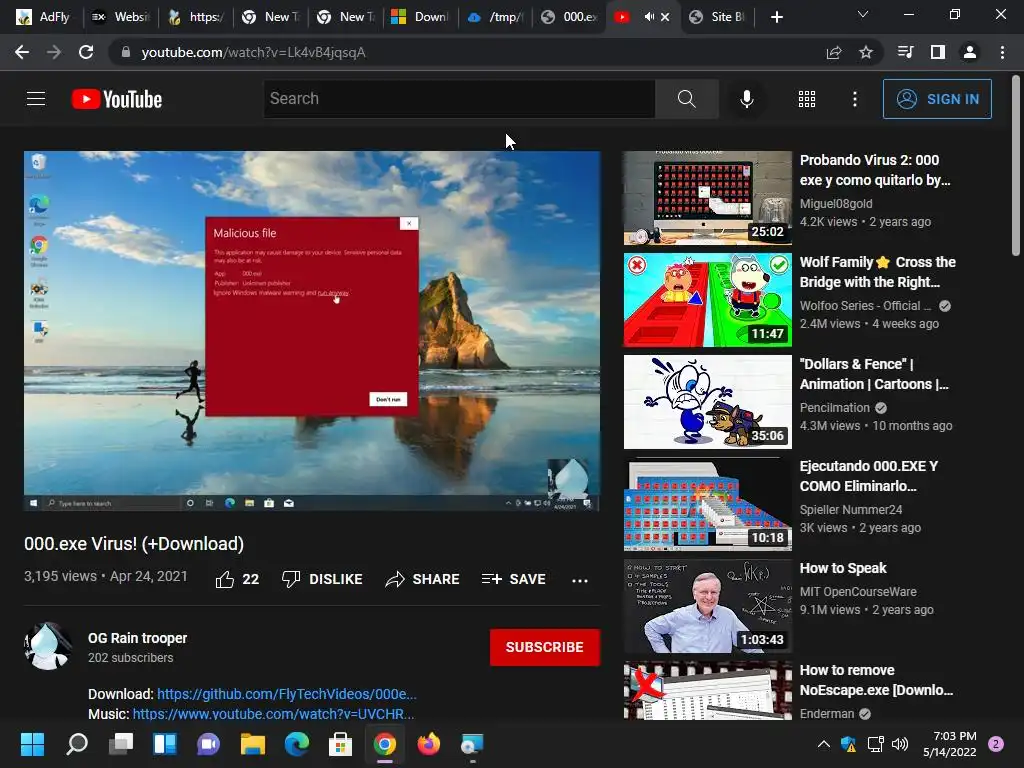
Task: Open the clock showing 7:03 PM
Action: [949, 744]
